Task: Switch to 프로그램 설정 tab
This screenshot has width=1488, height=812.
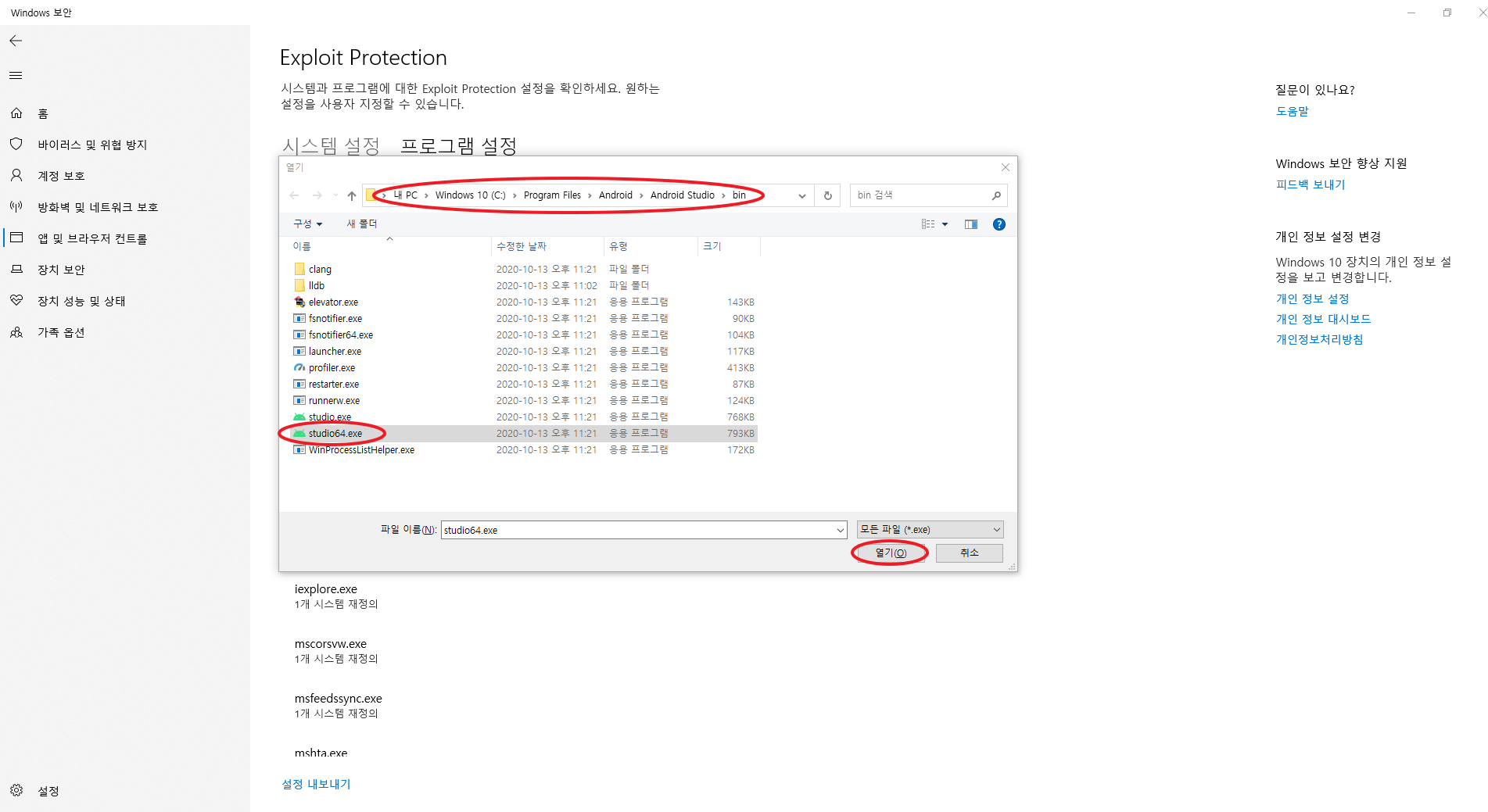Action: (458, 145)
